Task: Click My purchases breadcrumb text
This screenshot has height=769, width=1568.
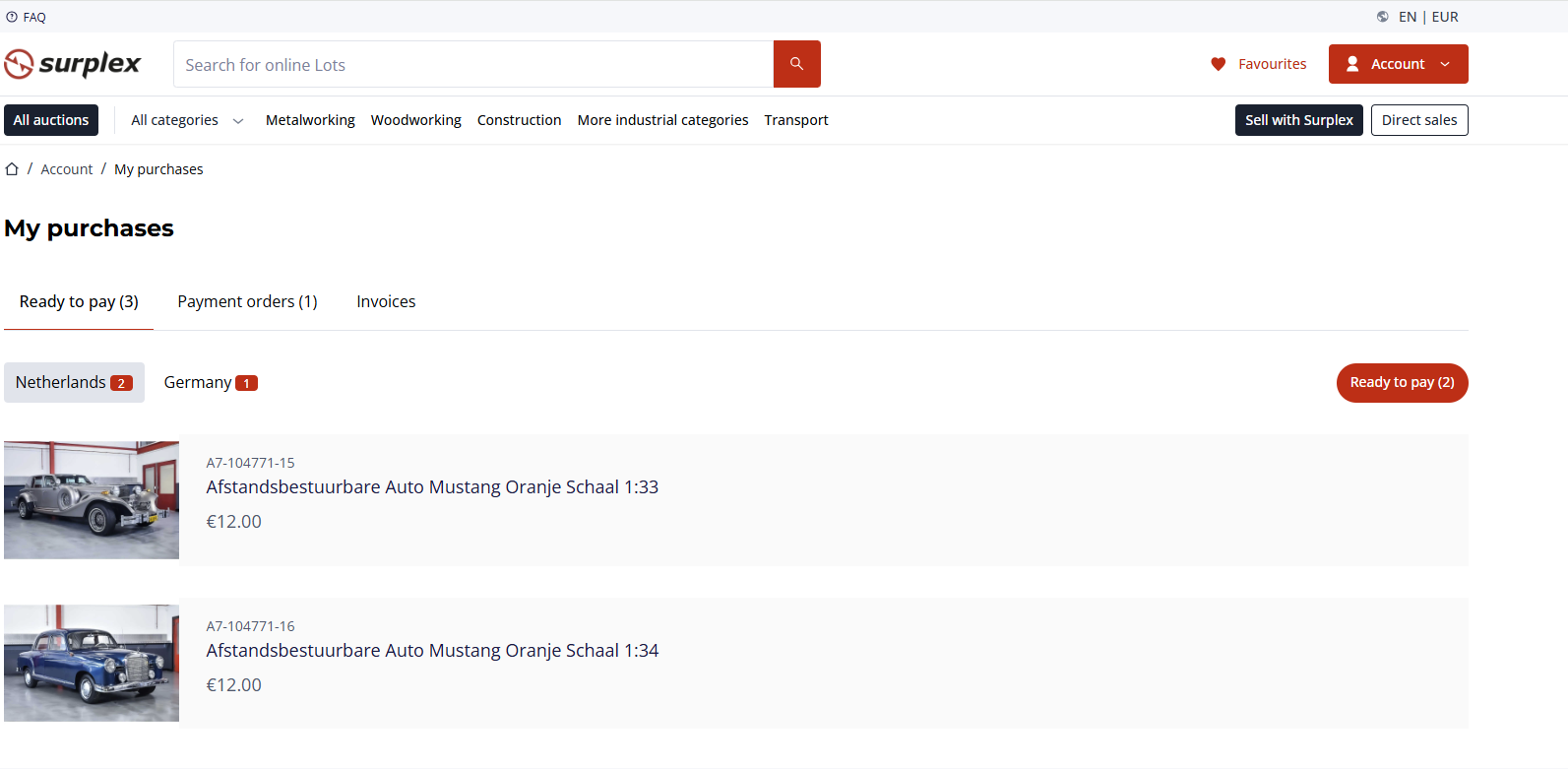Action: [x=158, y=169]
